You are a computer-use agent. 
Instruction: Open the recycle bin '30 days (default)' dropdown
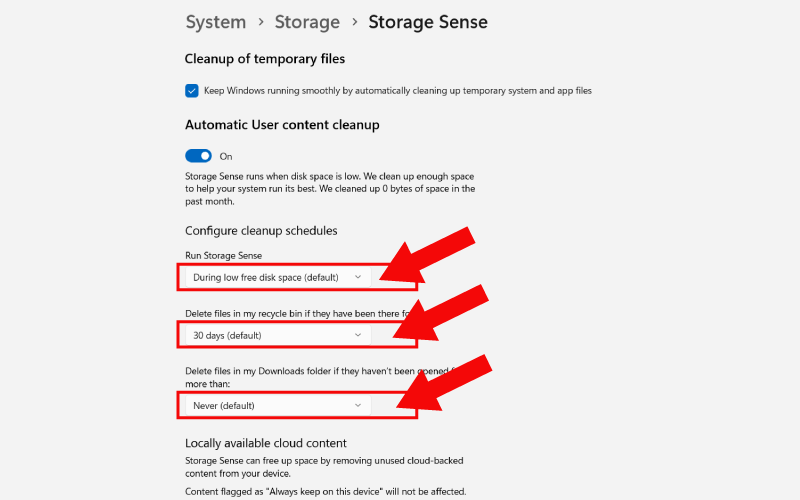click(277, 335)
